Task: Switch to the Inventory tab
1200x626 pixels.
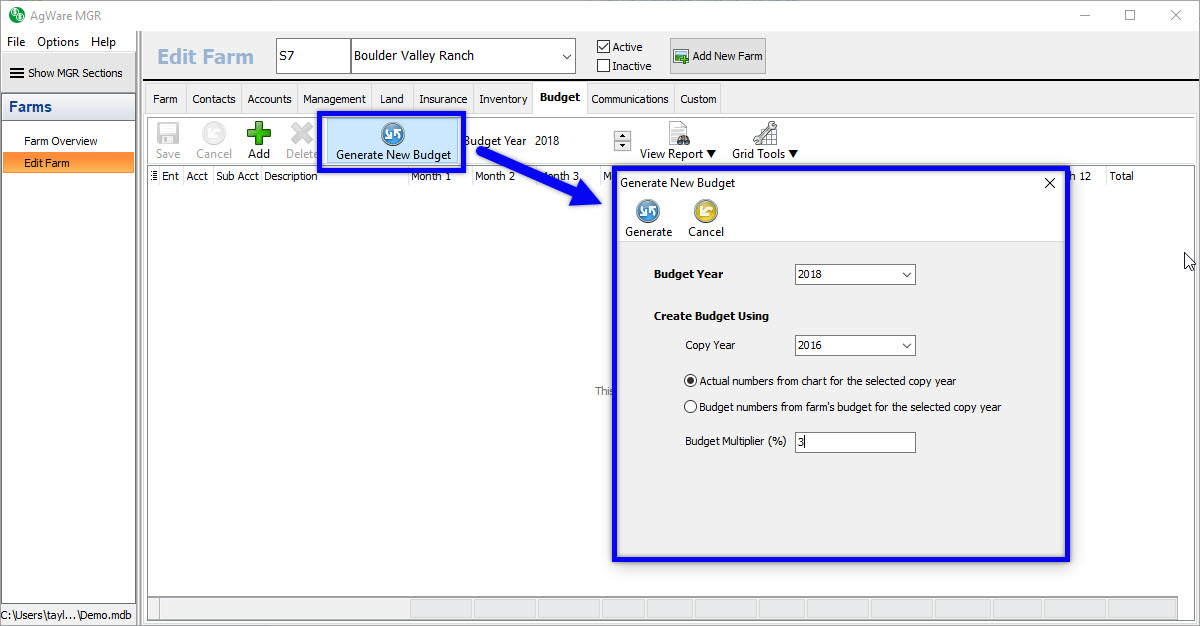Action: [502, 99]
